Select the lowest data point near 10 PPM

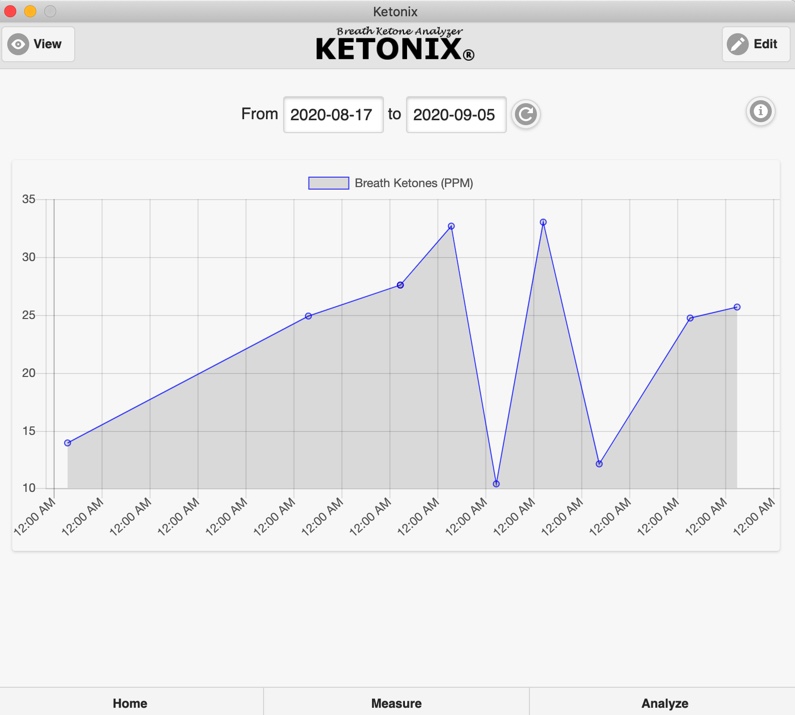[496, 484]
